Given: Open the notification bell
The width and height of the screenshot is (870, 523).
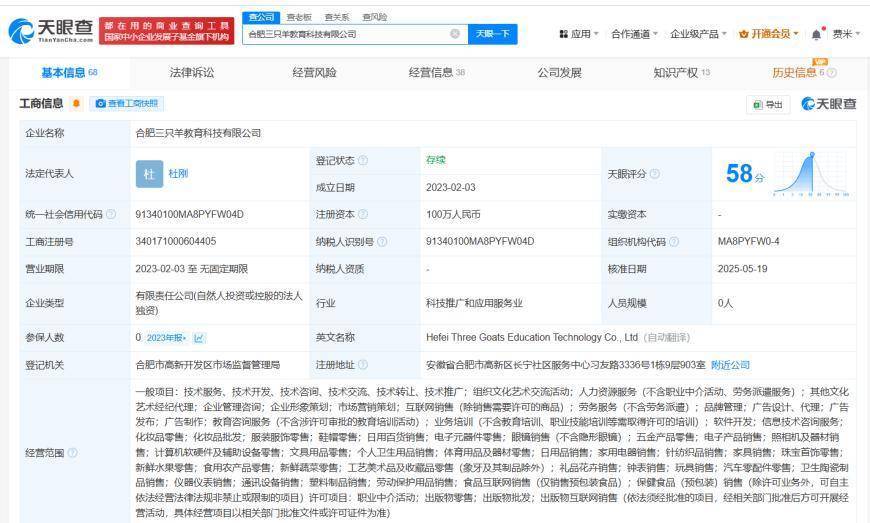Looking at the screenshot, I should pos(816,34).
